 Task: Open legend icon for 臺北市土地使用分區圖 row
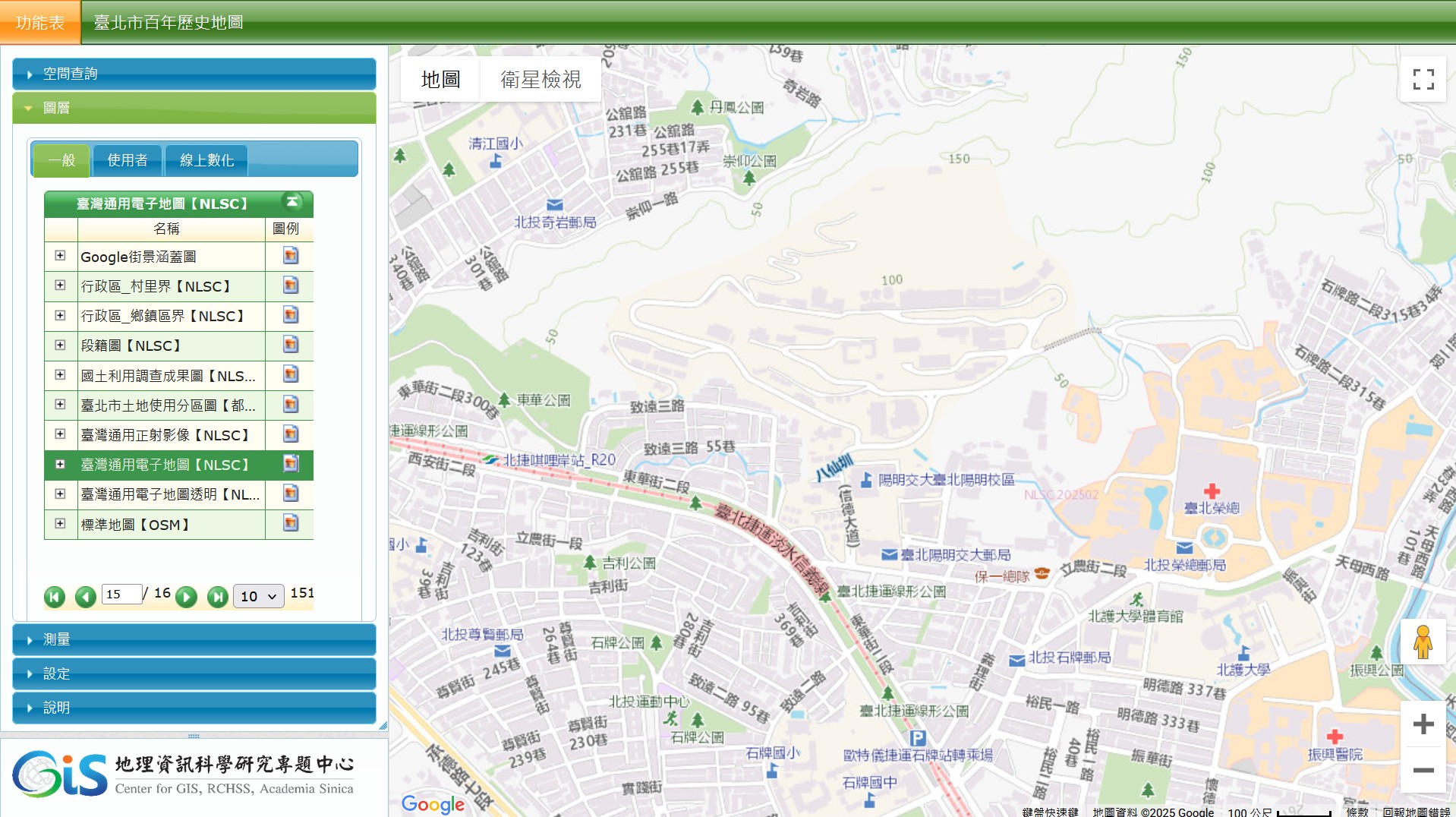(290, 405)
